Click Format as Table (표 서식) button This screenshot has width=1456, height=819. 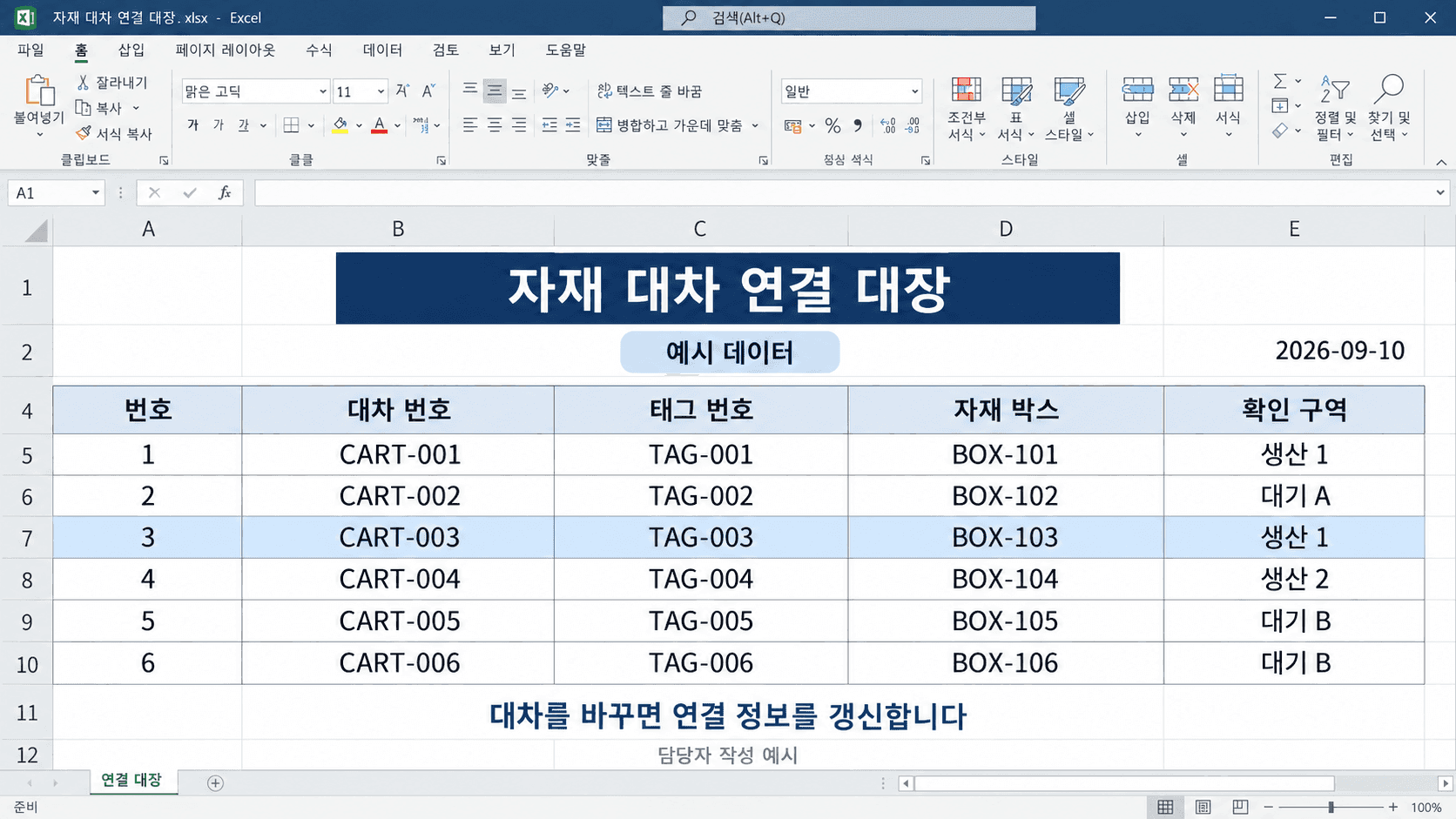(1016, 109)
